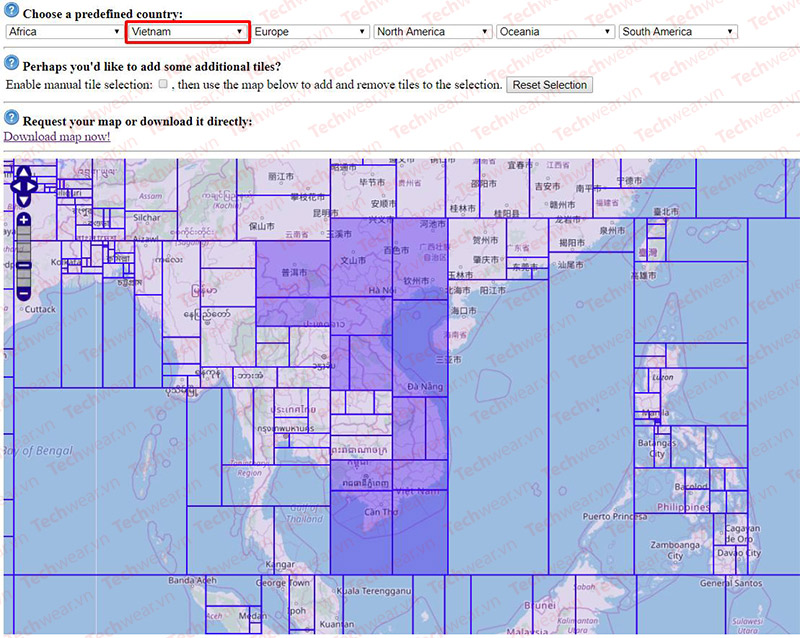This screenshot has width=800, height=638.
Task: Open the Europe country dropdown
Action: (310, 32)
